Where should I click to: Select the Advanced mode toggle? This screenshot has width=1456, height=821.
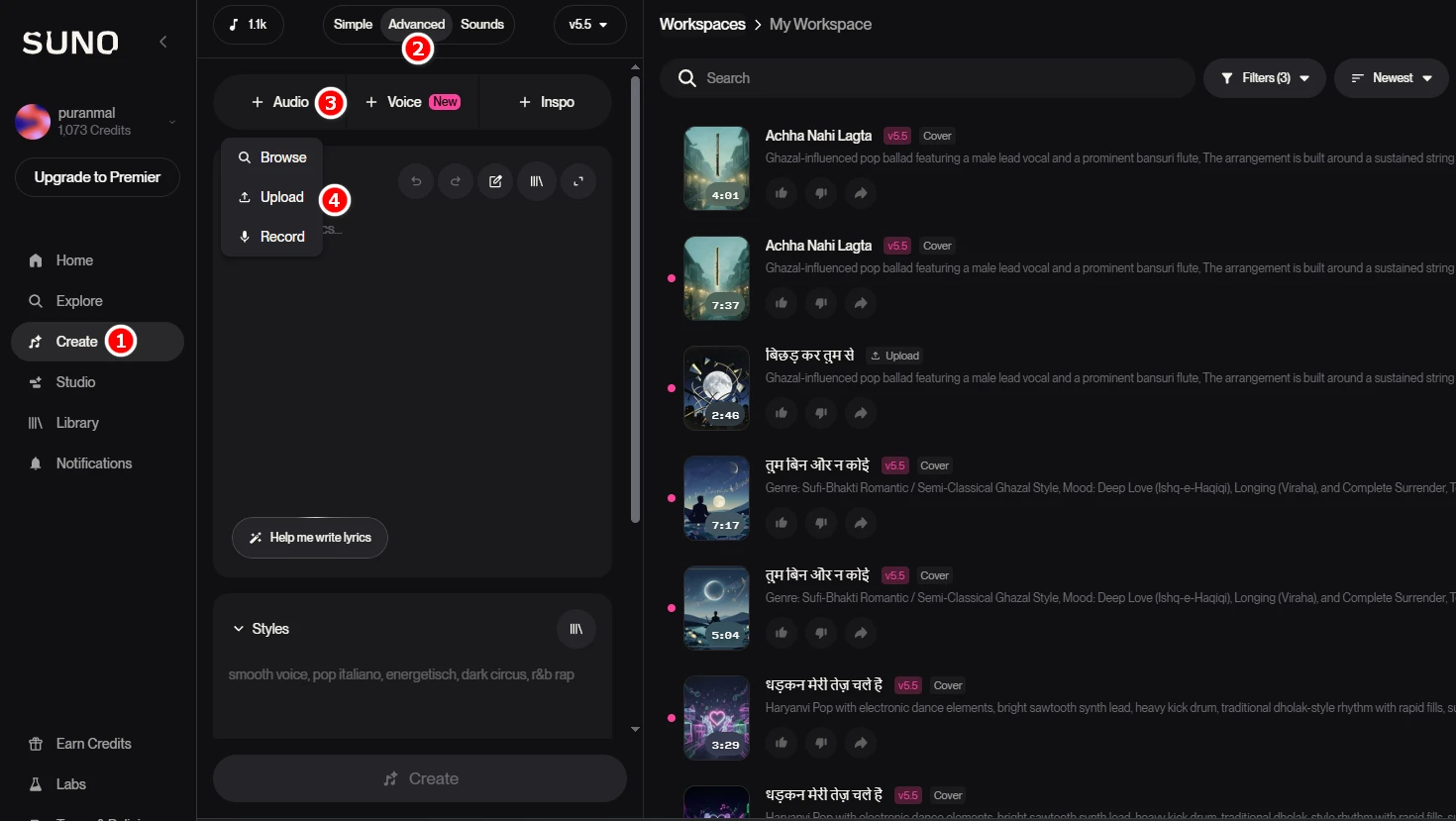point(416,24)
